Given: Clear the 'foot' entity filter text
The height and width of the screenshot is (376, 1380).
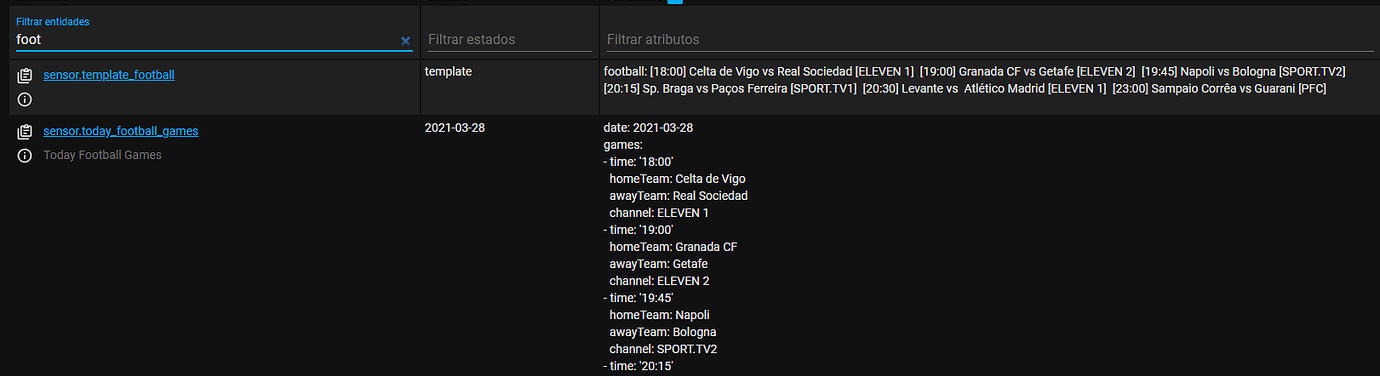Looking at the screenshot, I should pyautogui.click(x=405, y=41).
